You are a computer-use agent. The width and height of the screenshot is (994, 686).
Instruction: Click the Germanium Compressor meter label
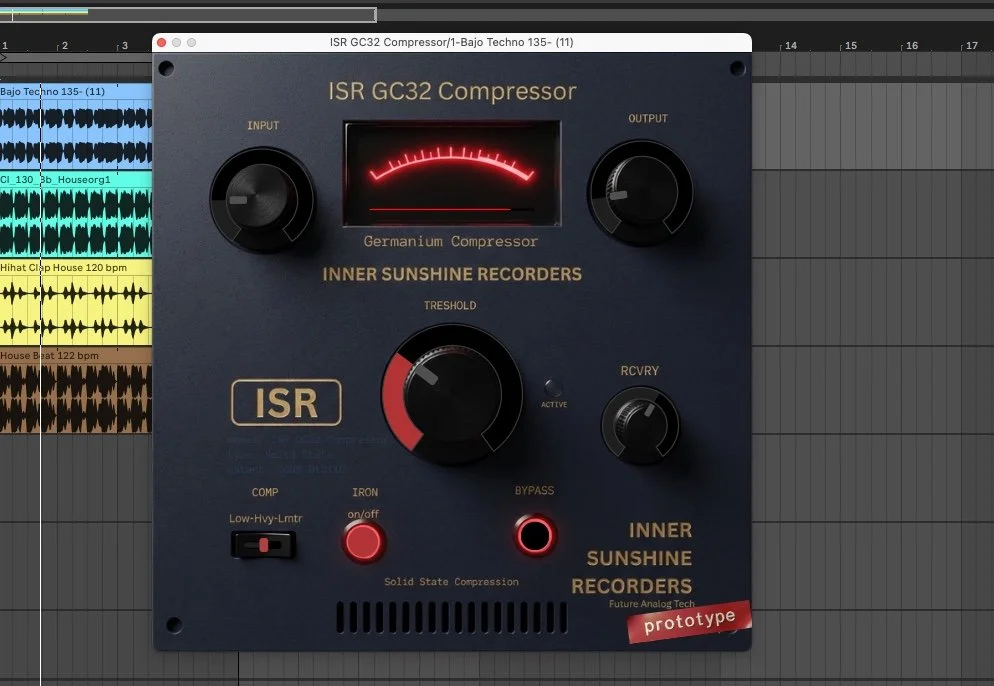tap(450, 241)
